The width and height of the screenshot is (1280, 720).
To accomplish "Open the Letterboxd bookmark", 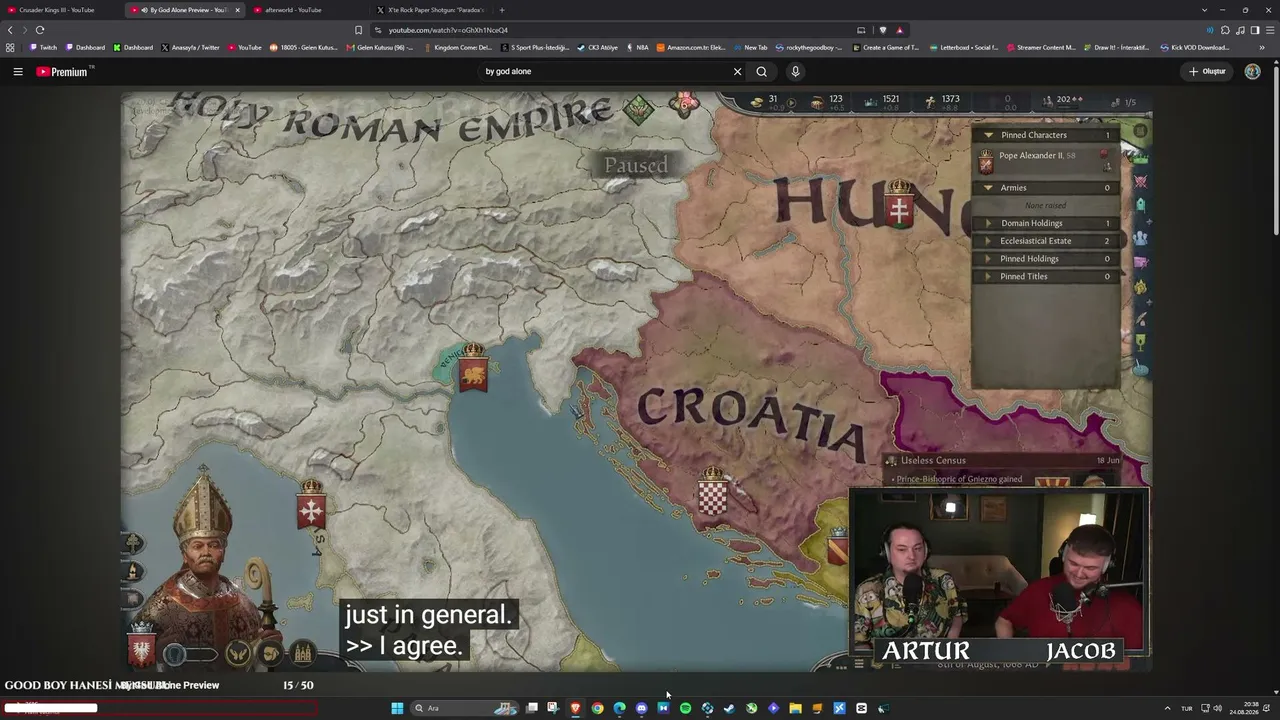I will tap(964, 48).
